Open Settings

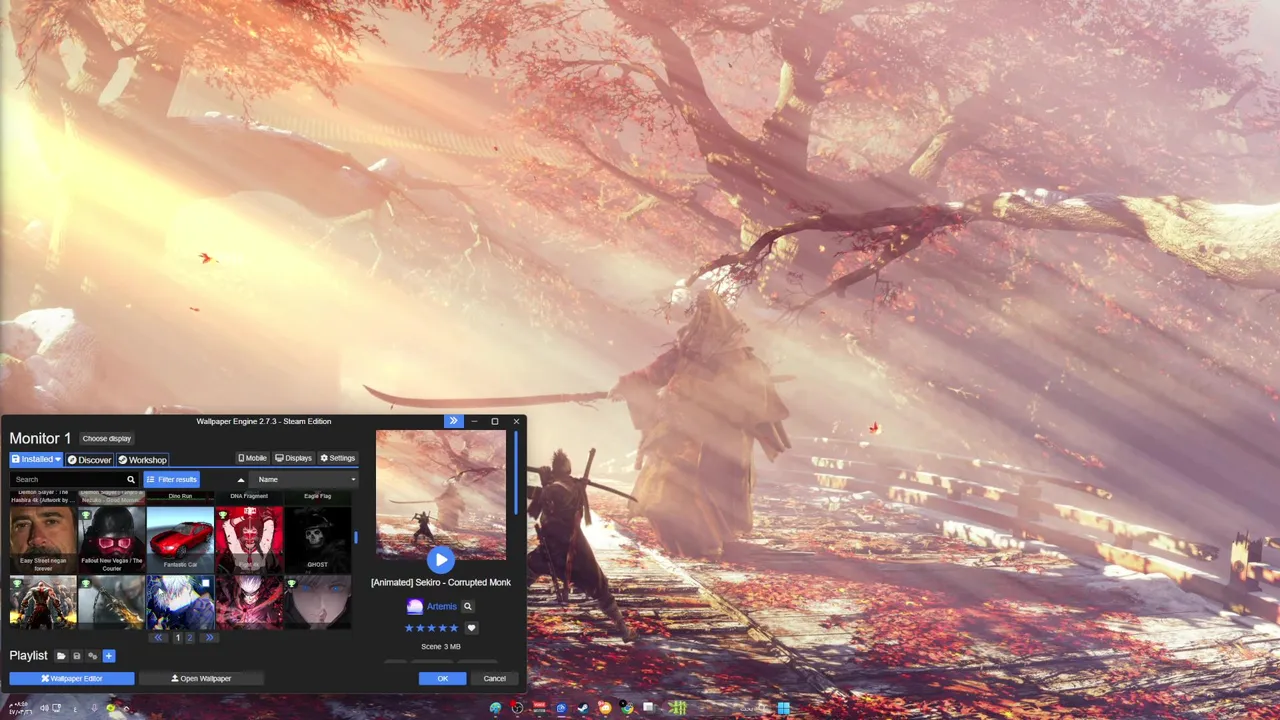click(337, 458)
